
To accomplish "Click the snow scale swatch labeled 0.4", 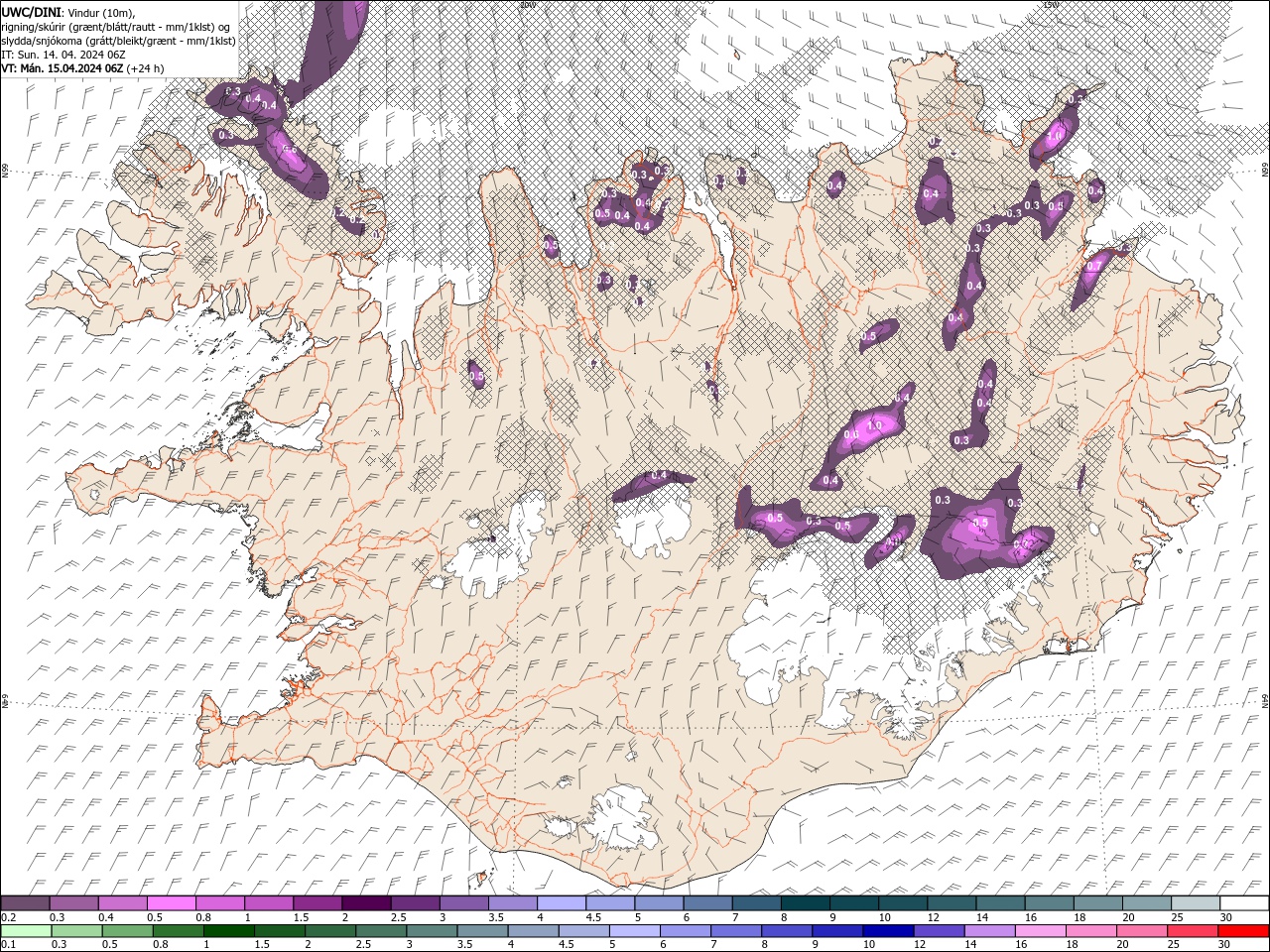I will click(x=122, y=903).
